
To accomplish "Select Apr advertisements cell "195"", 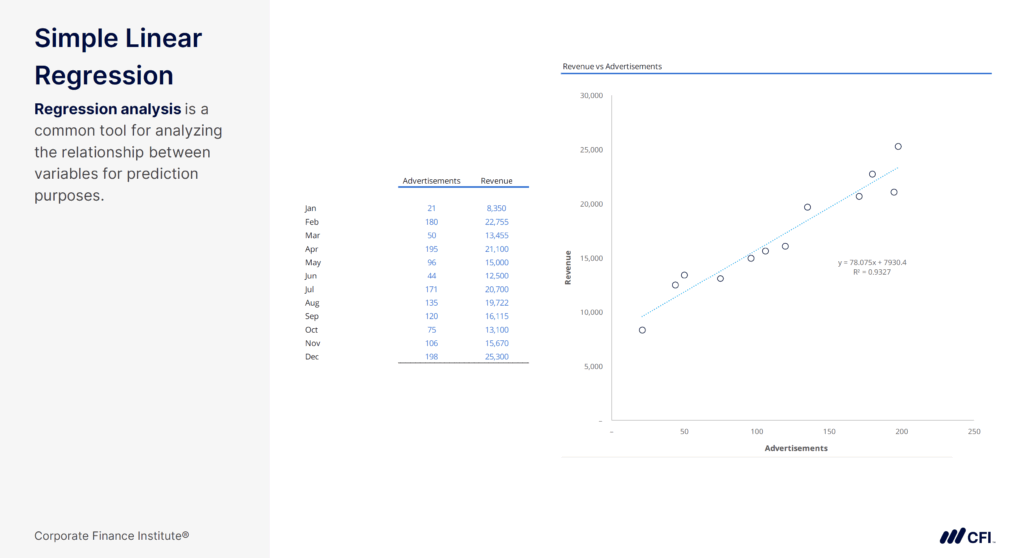I will [x=431, y=249].
